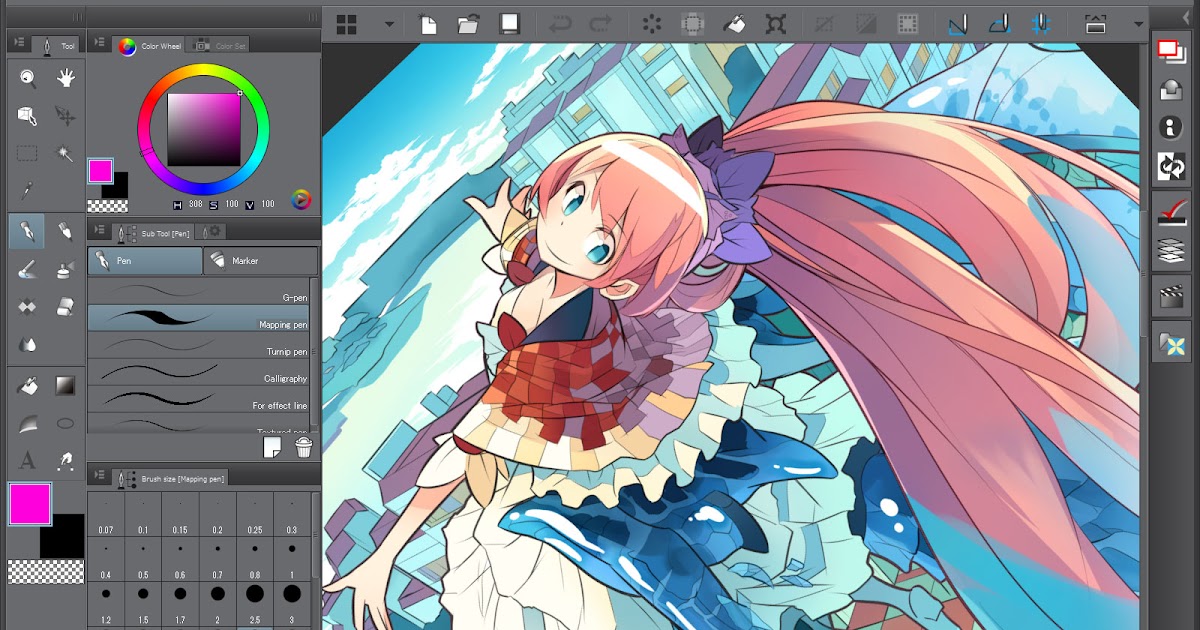1200x630 pixels.
Task: Create a new canvas with the New icon
Action: pos(430,22)
